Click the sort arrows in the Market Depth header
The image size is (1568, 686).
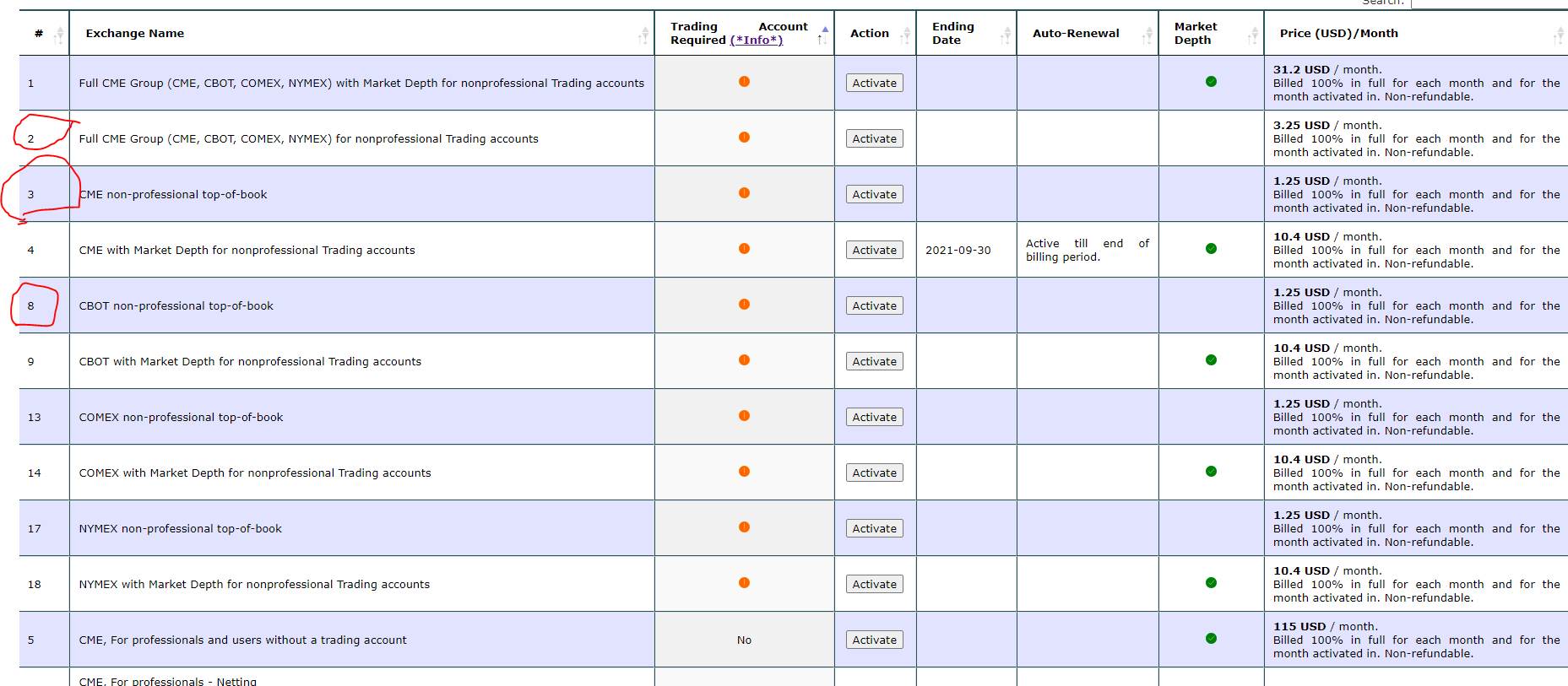point(1253,35)
